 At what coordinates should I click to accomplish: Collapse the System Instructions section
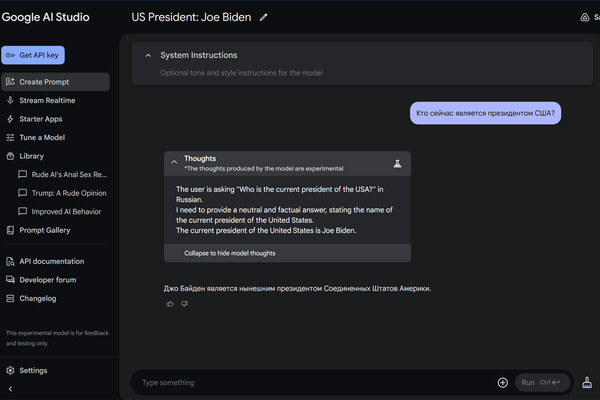(148, 55)
